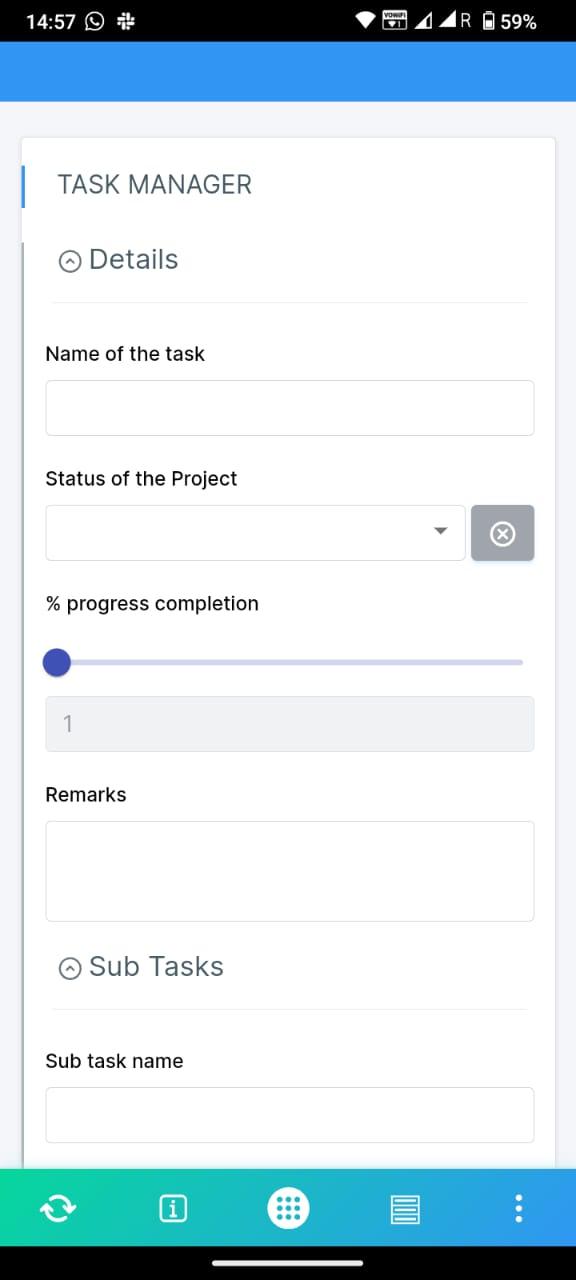Viewport: 576px width, 1280px height.
Task: Open the Status of the Project dropdown
Action: pos(255,533)
